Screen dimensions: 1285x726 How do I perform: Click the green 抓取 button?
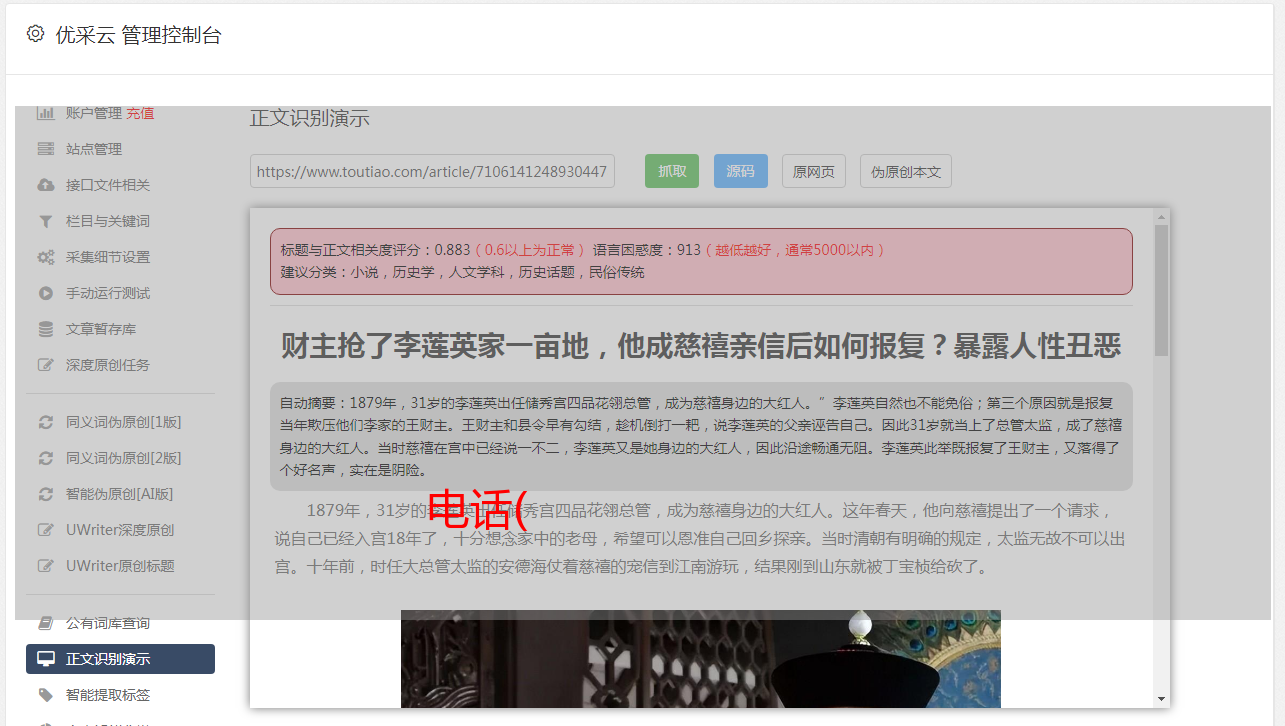(672, 171)
